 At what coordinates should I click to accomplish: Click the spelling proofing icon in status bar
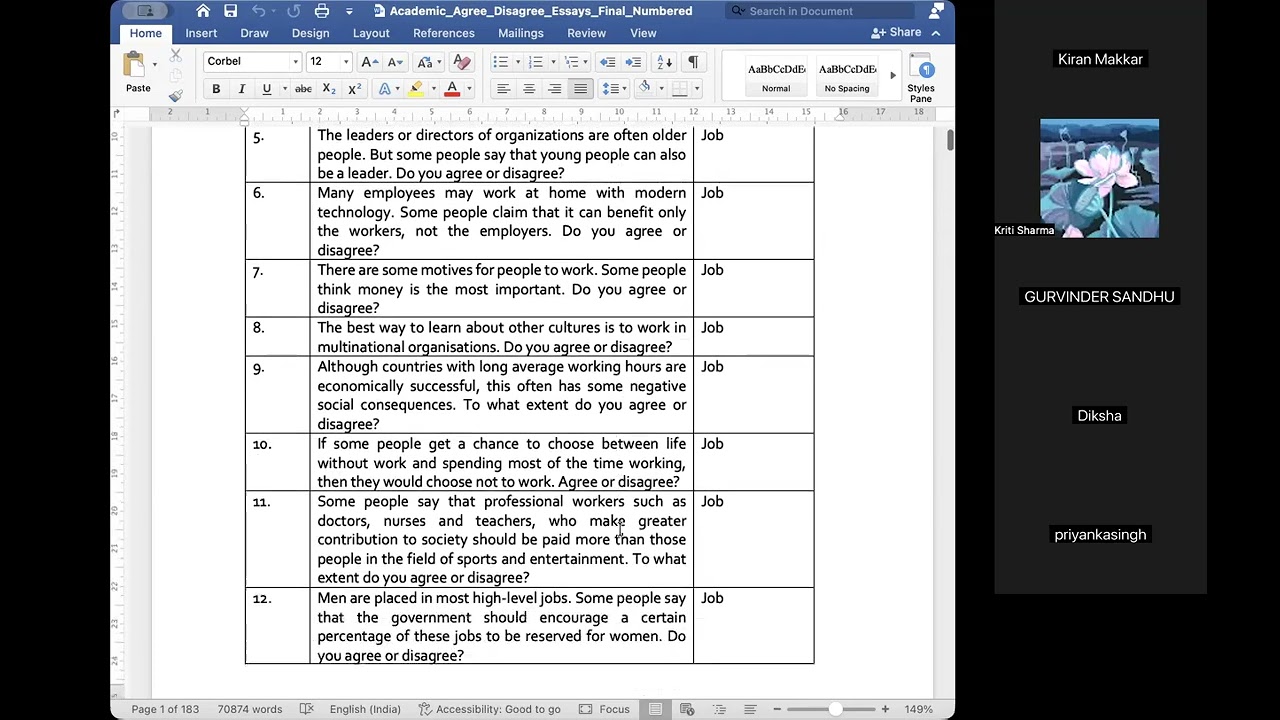click(x=307, y=709)
